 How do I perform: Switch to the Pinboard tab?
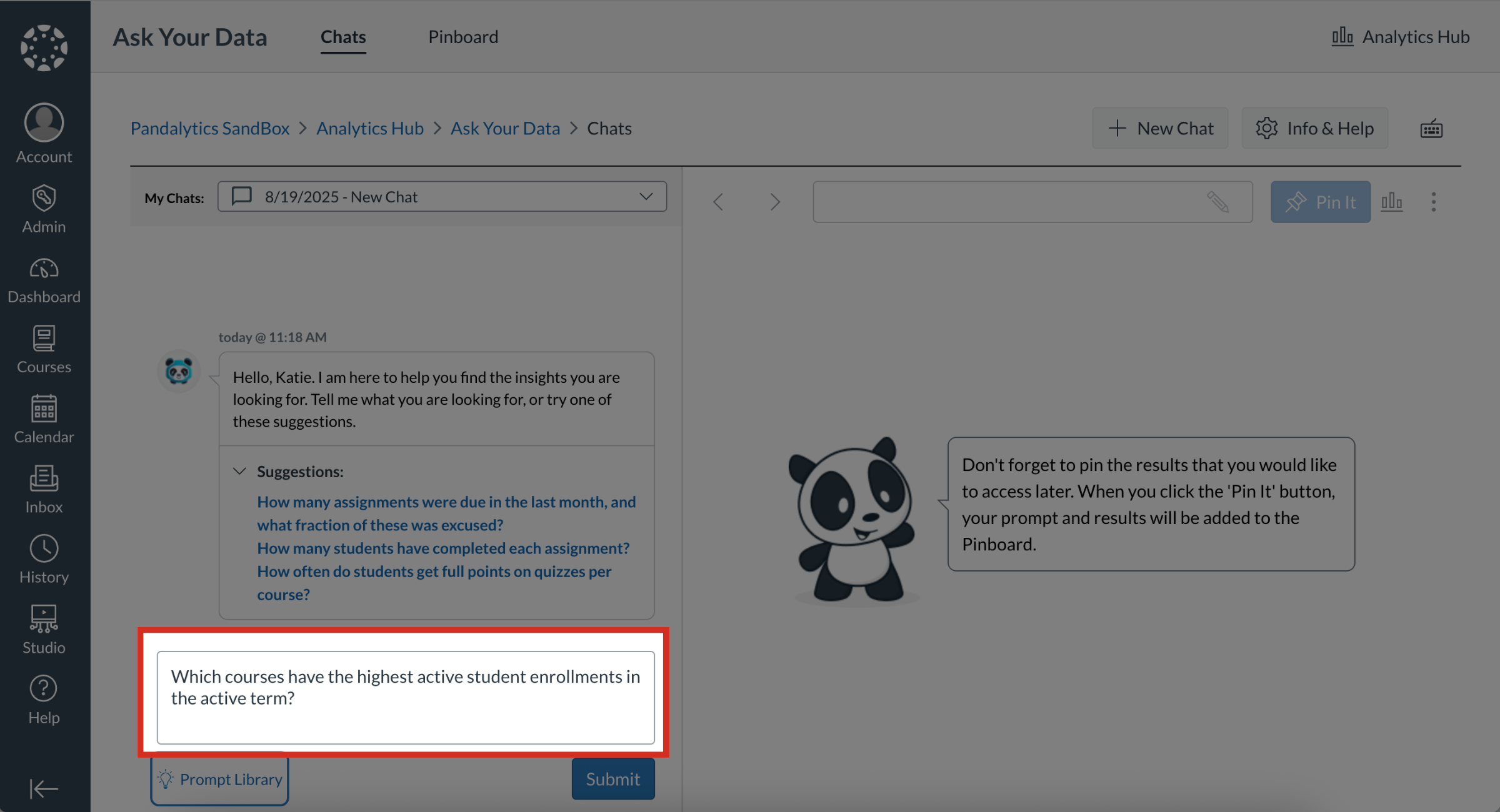463,37
